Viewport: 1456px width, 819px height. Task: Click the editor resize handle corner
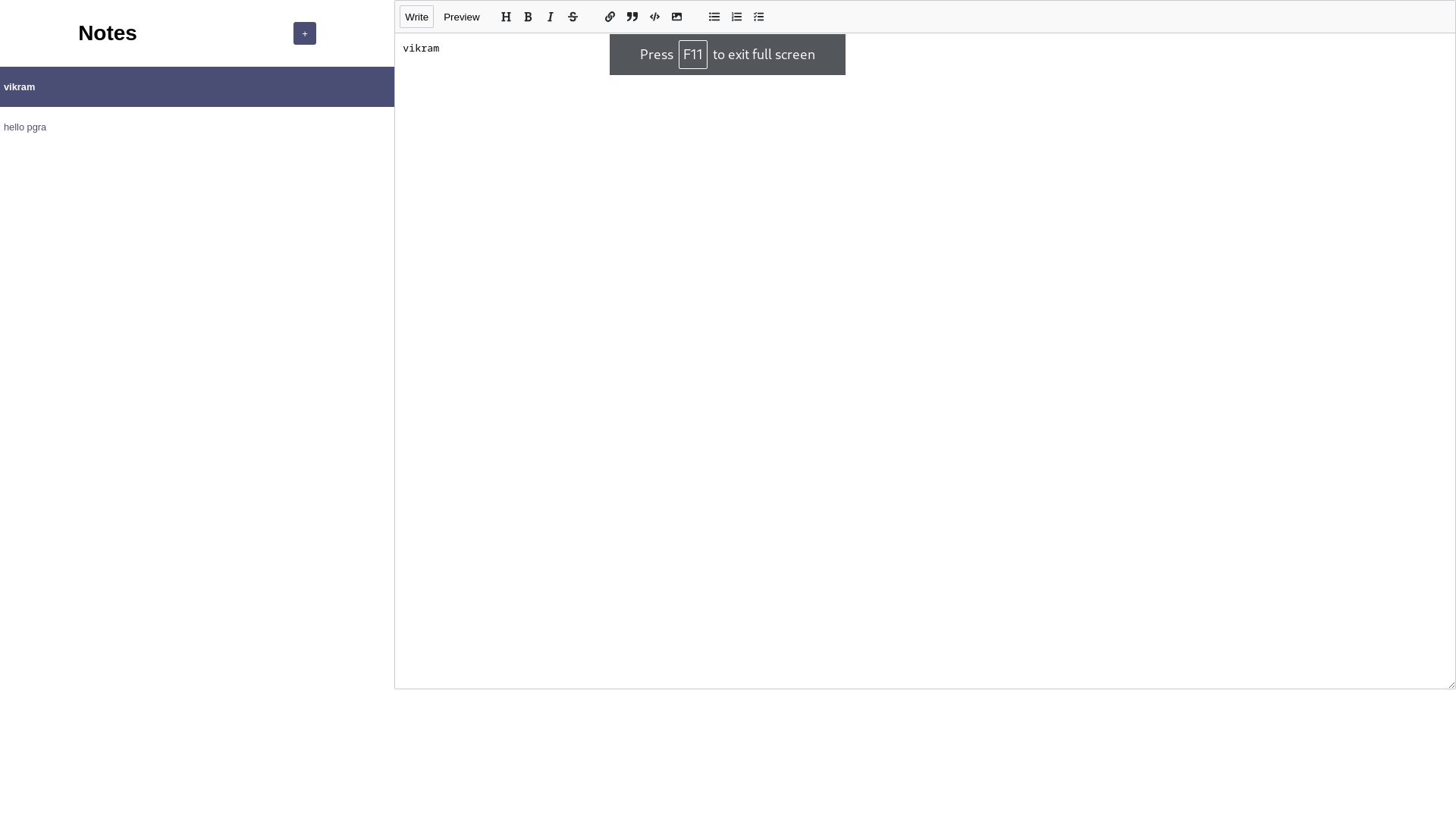point(1451,685)
